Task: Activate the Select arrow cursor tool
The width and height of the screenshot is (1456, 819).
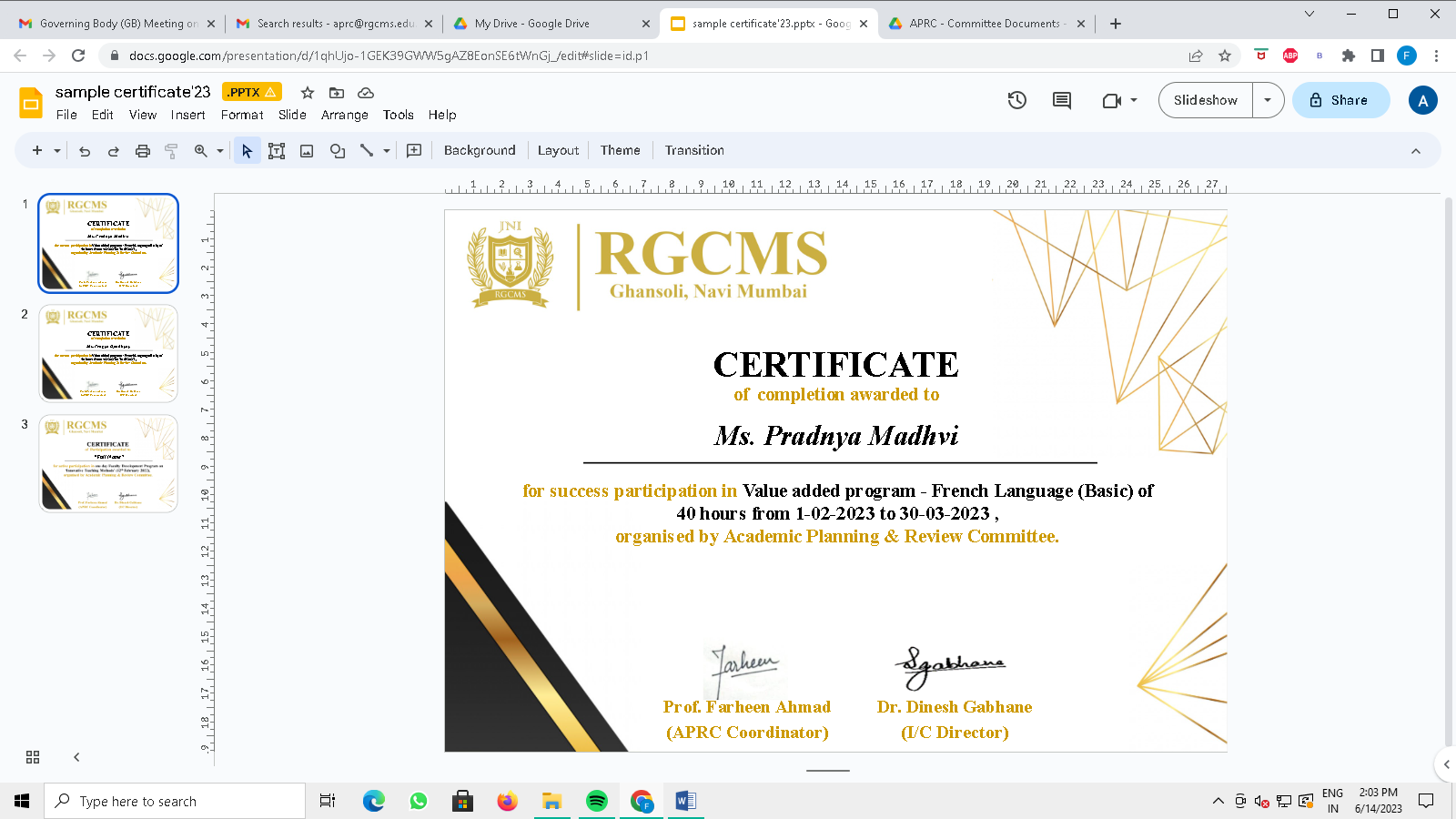Action: coord(247,151)
